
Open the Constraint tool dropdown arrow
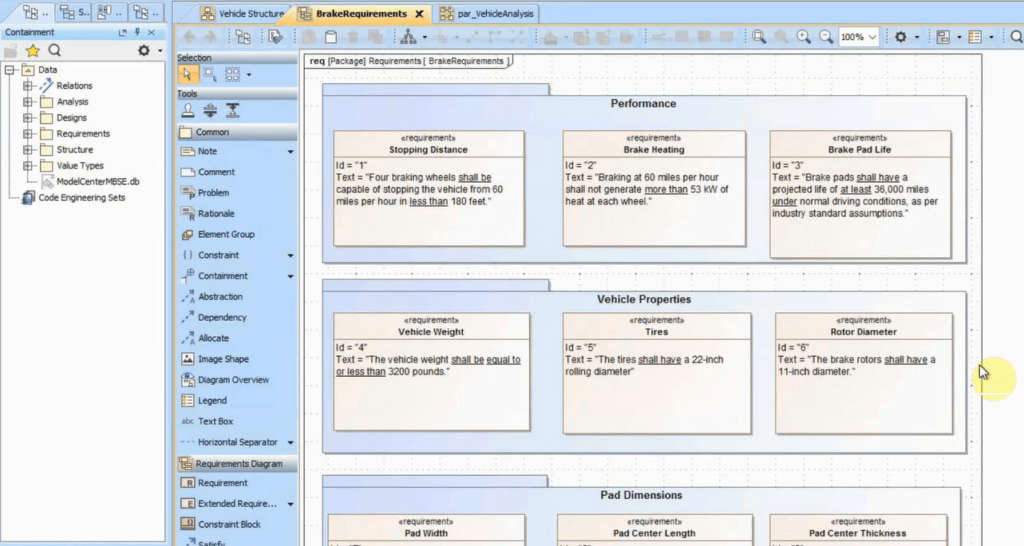291,255
